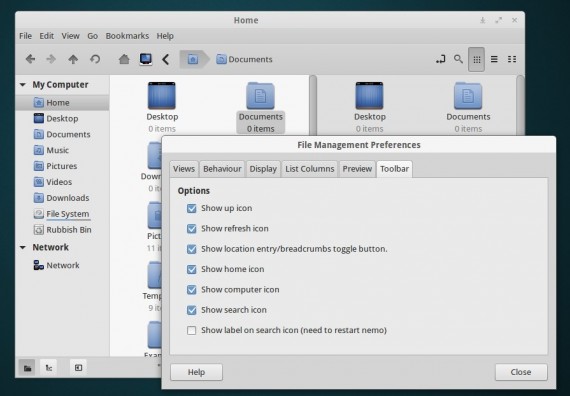Open the Edit menu
The image size is (570, 396).
47,36
